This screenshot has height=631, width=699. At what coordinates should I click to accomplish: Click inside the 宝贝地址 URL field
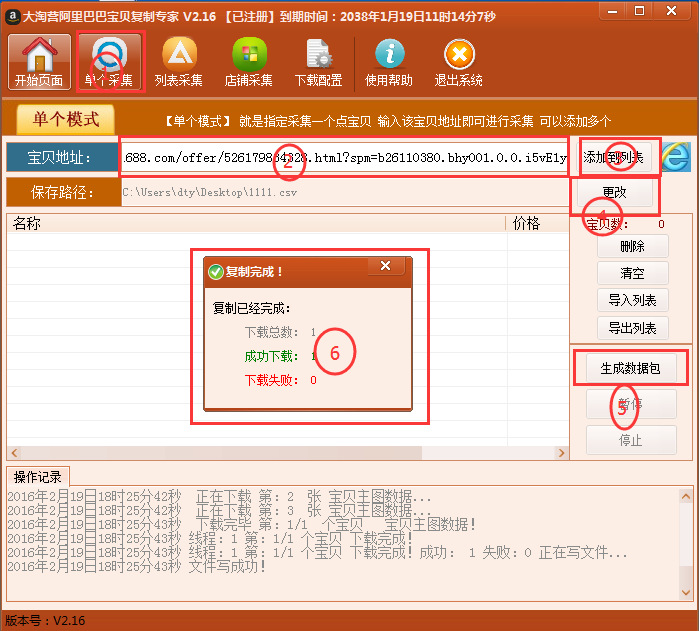[x=344, y=157]
